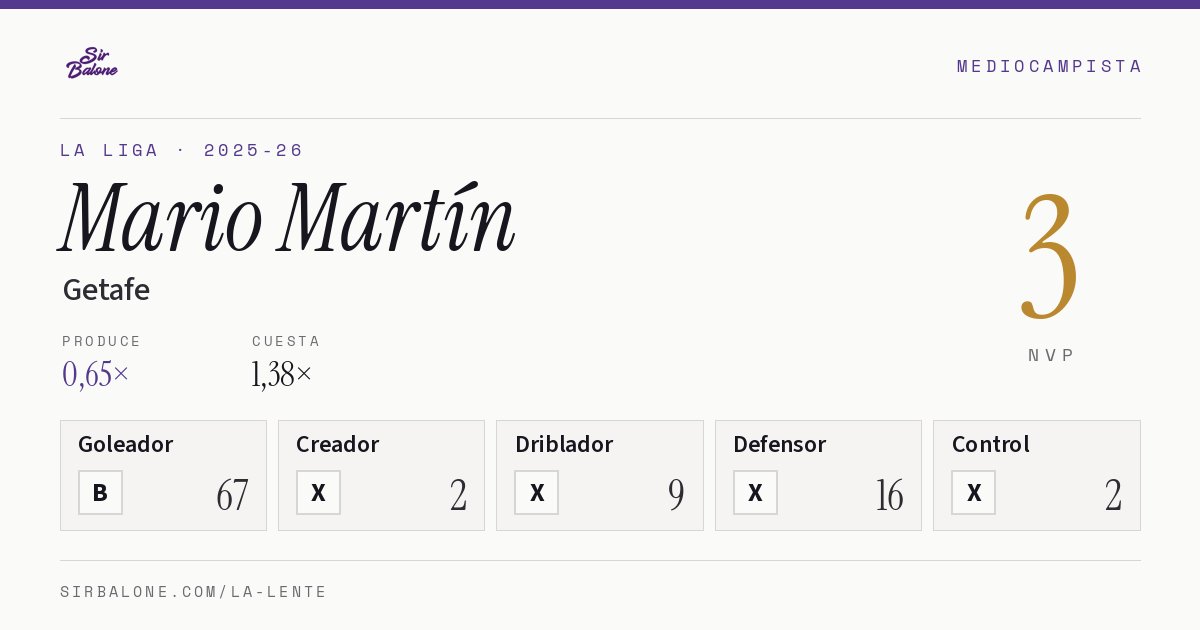Click the Getafe team name
The height and width of the screenshot is (630, 1200).
click(x=106, y=290)
